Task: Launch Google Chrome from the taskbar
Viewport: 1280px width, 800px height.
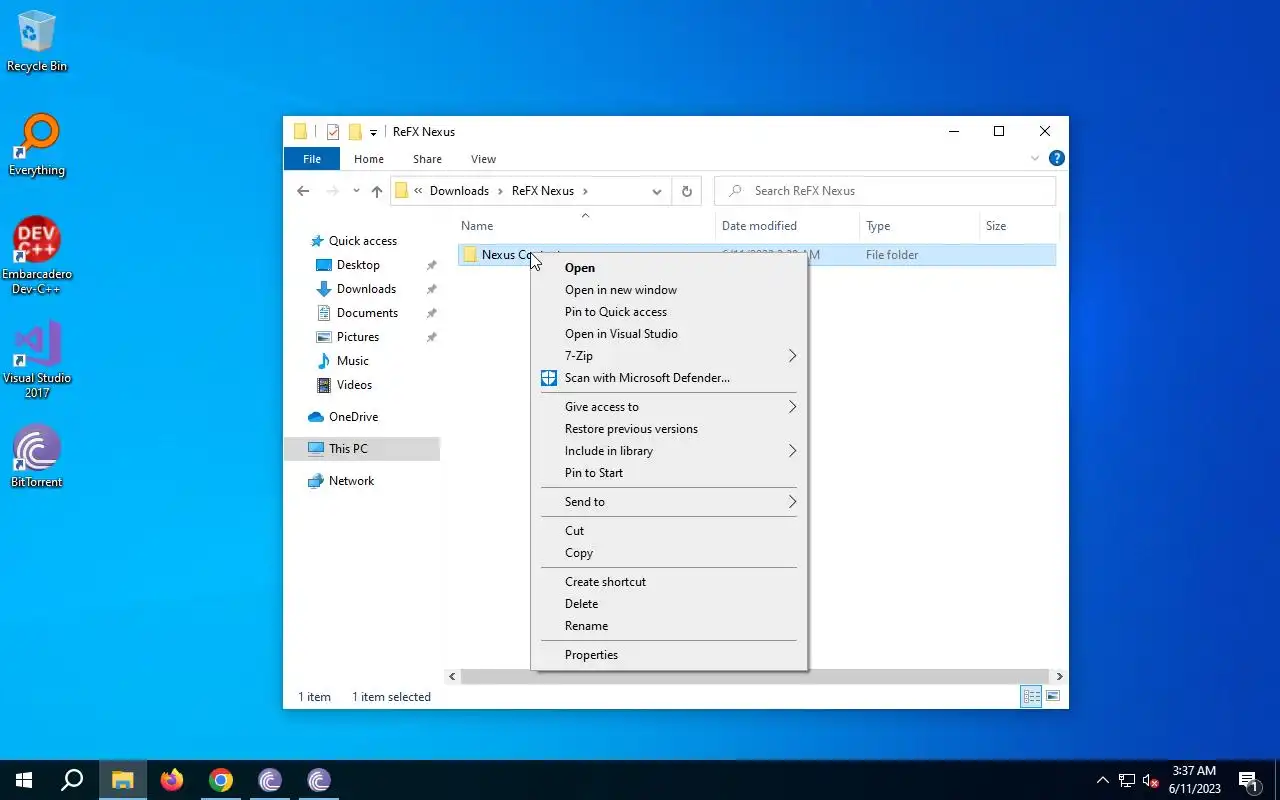Action: point(221,780)
